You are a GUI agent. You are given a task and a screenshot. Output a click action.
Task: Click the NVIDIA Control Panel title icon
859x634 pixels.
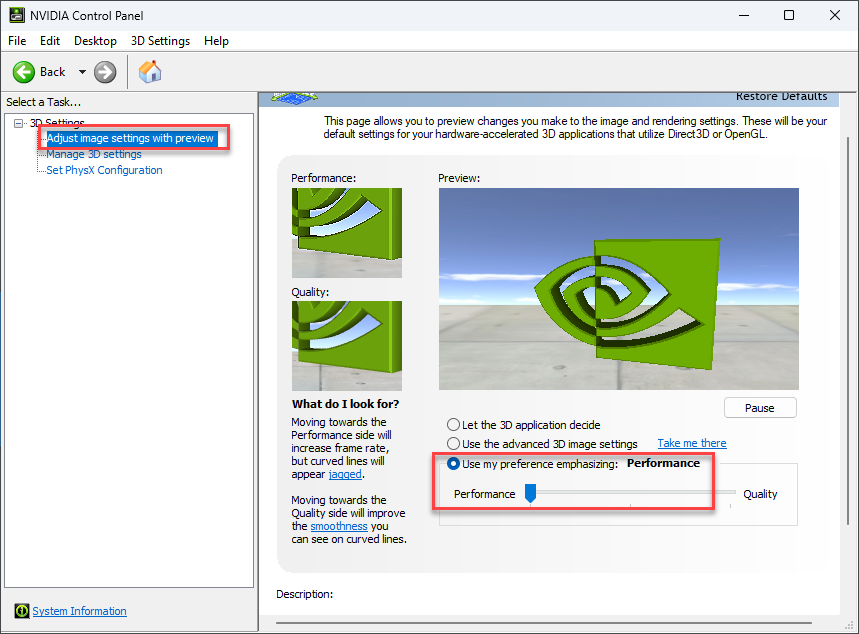pyautogui.click(x=16, y=15)
